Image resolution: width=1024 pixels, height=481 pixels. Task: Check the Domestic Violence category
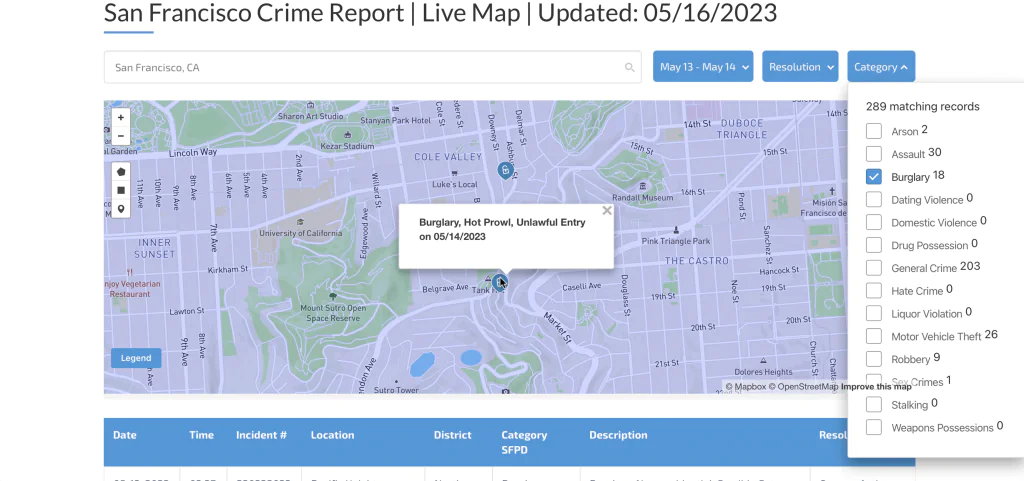click(874, 223)
